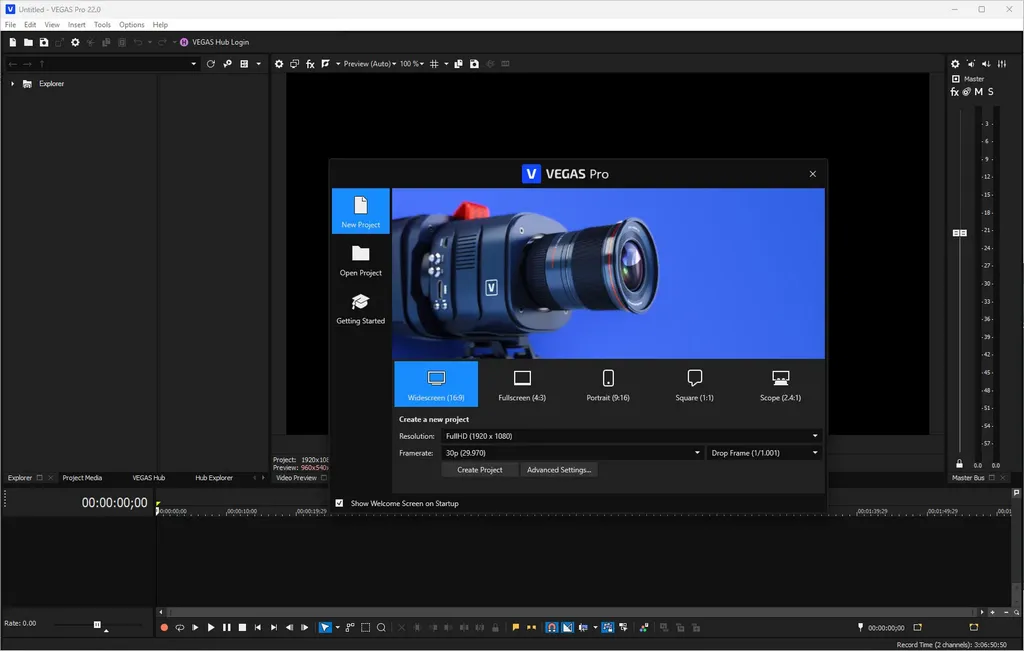The height and width of the screenshot is (651, 1024).
Task: Choose the Portrait (9:16) format
Action: click(x=608, y=385)
